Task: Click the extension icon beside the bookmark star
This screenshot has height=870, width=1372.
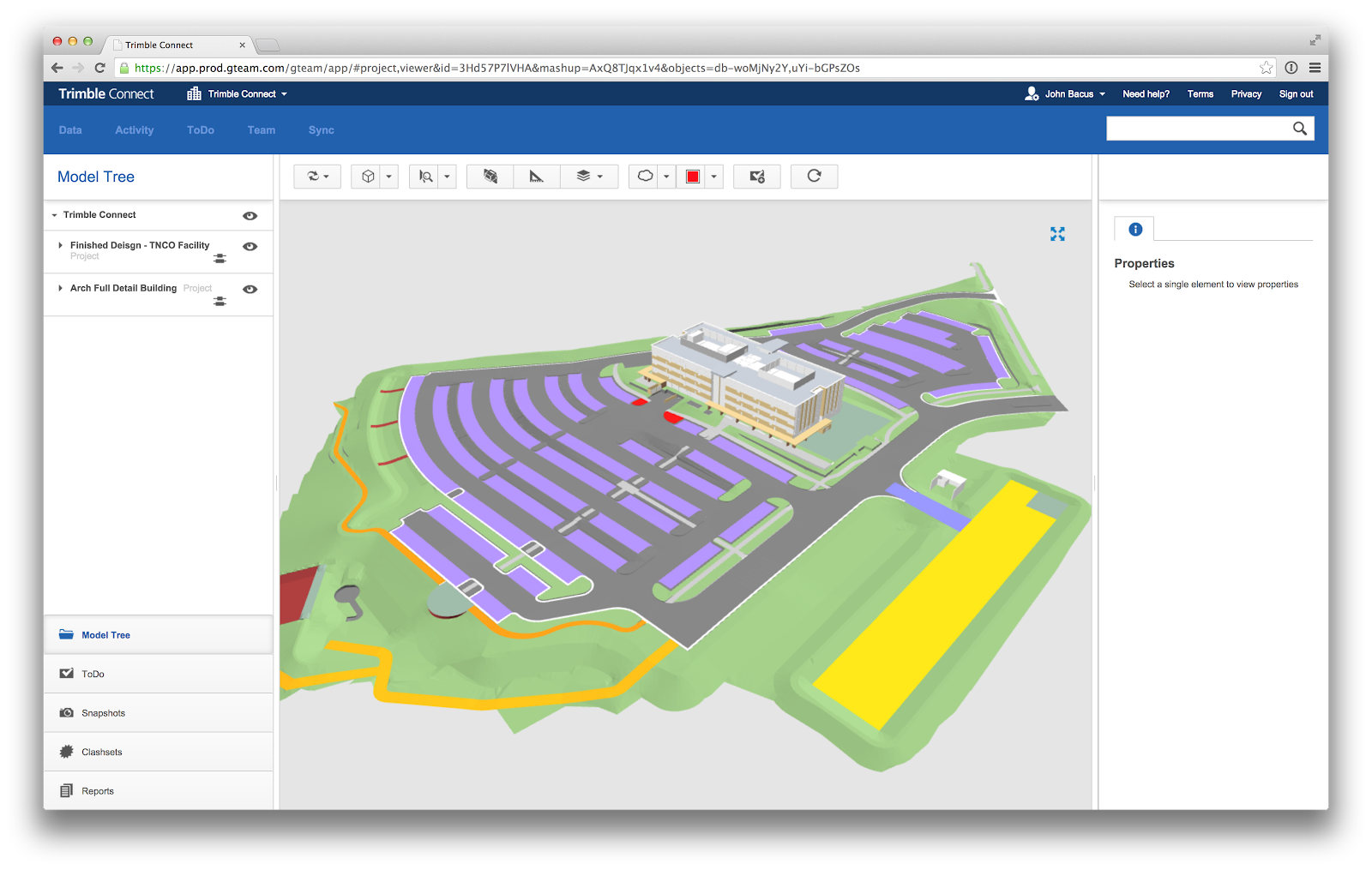Action: 1291,68
